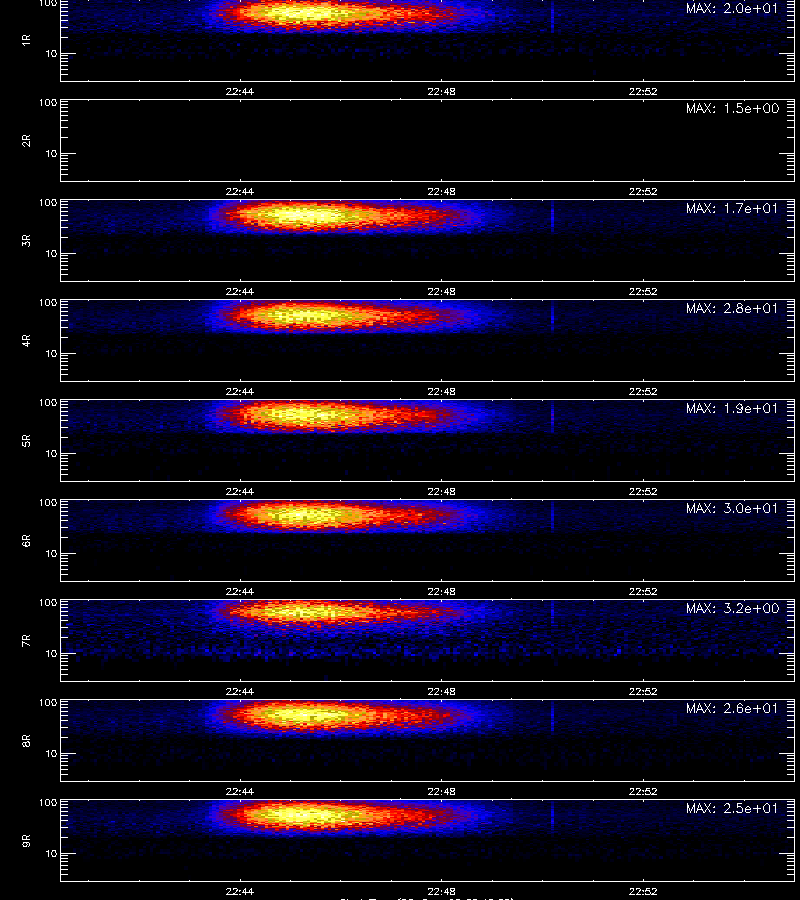Select the 3R axis label
Image resolution: width=800 pixels, height=900 pixels.
point(26,240)
